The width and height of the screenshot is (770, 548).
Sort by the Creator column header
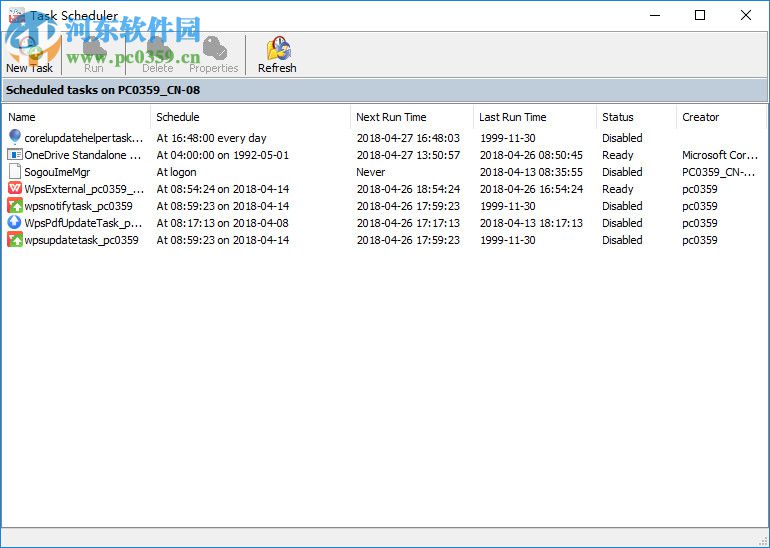700,117
